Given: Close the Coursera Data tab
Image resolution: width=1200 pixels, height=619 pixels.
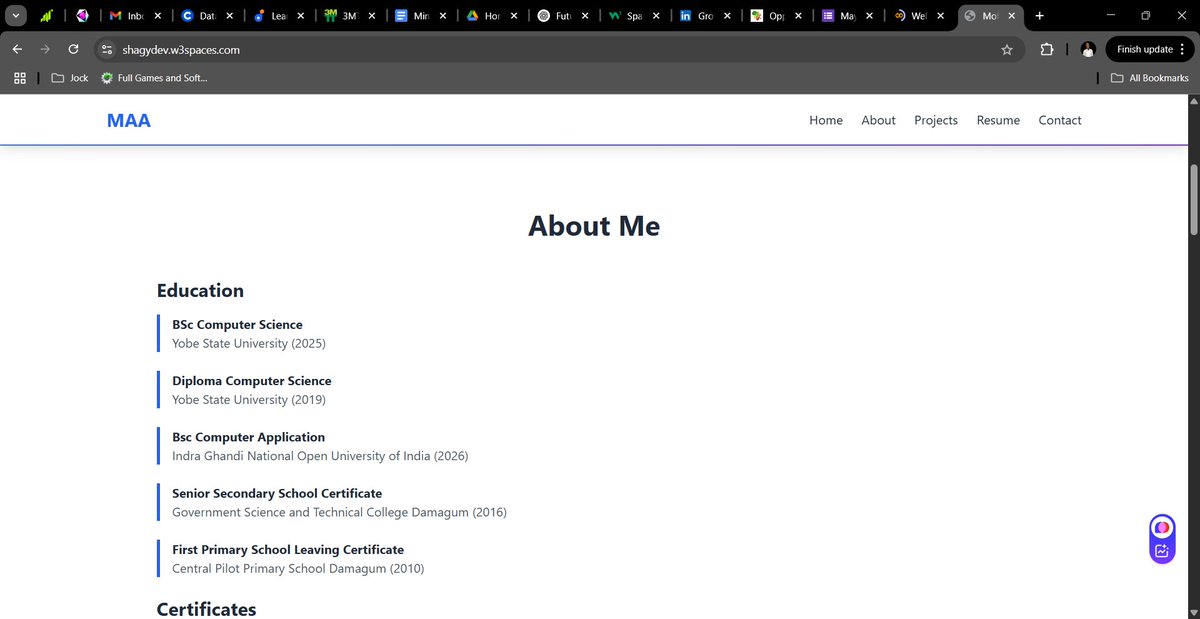Looking at the screenshot, I should point(229,16).
